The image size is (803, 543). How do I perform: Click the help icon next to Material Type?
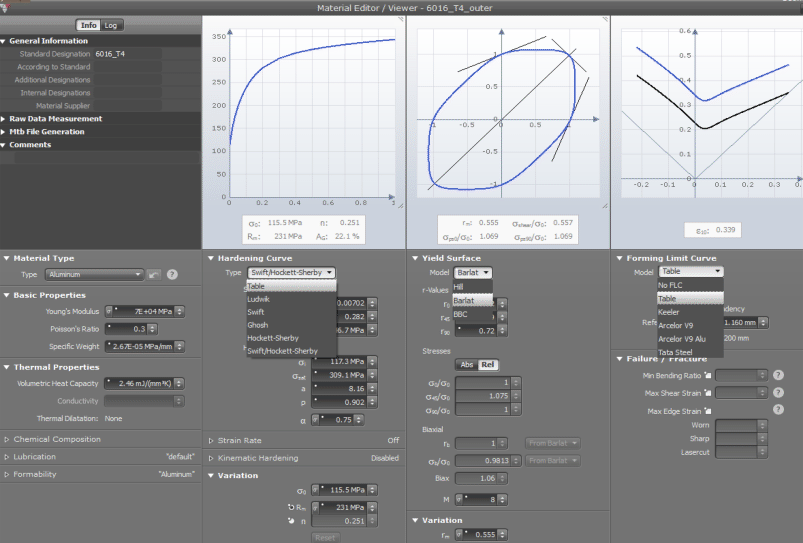(x=172, y=274)
